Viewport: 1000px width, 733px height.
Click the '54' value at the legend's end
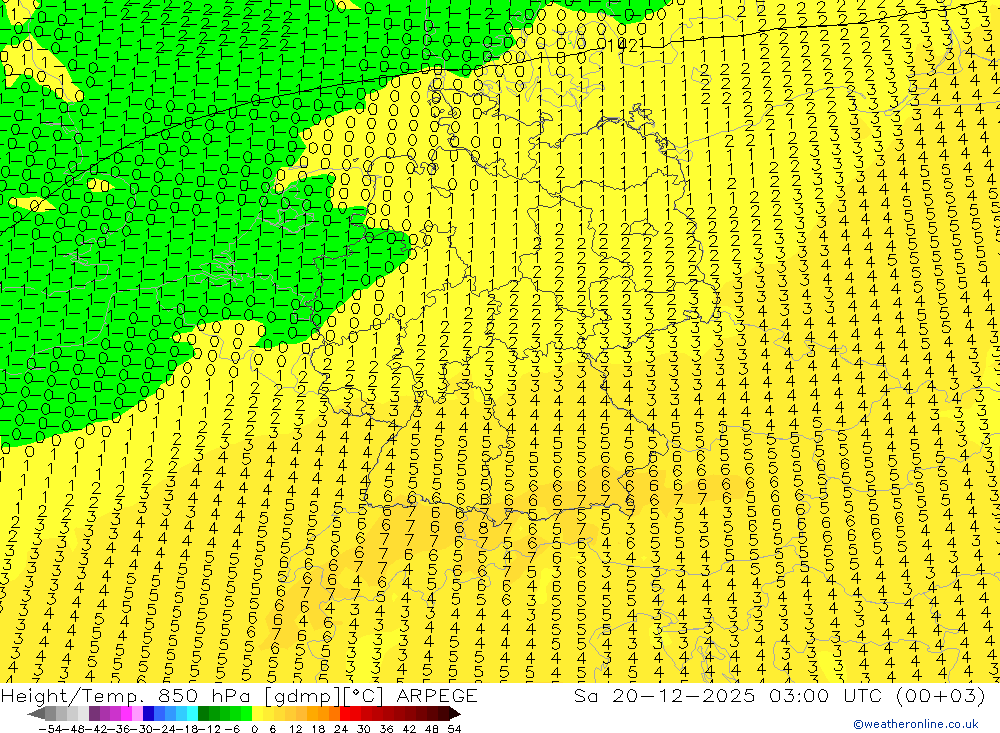[x=454, y=729]
